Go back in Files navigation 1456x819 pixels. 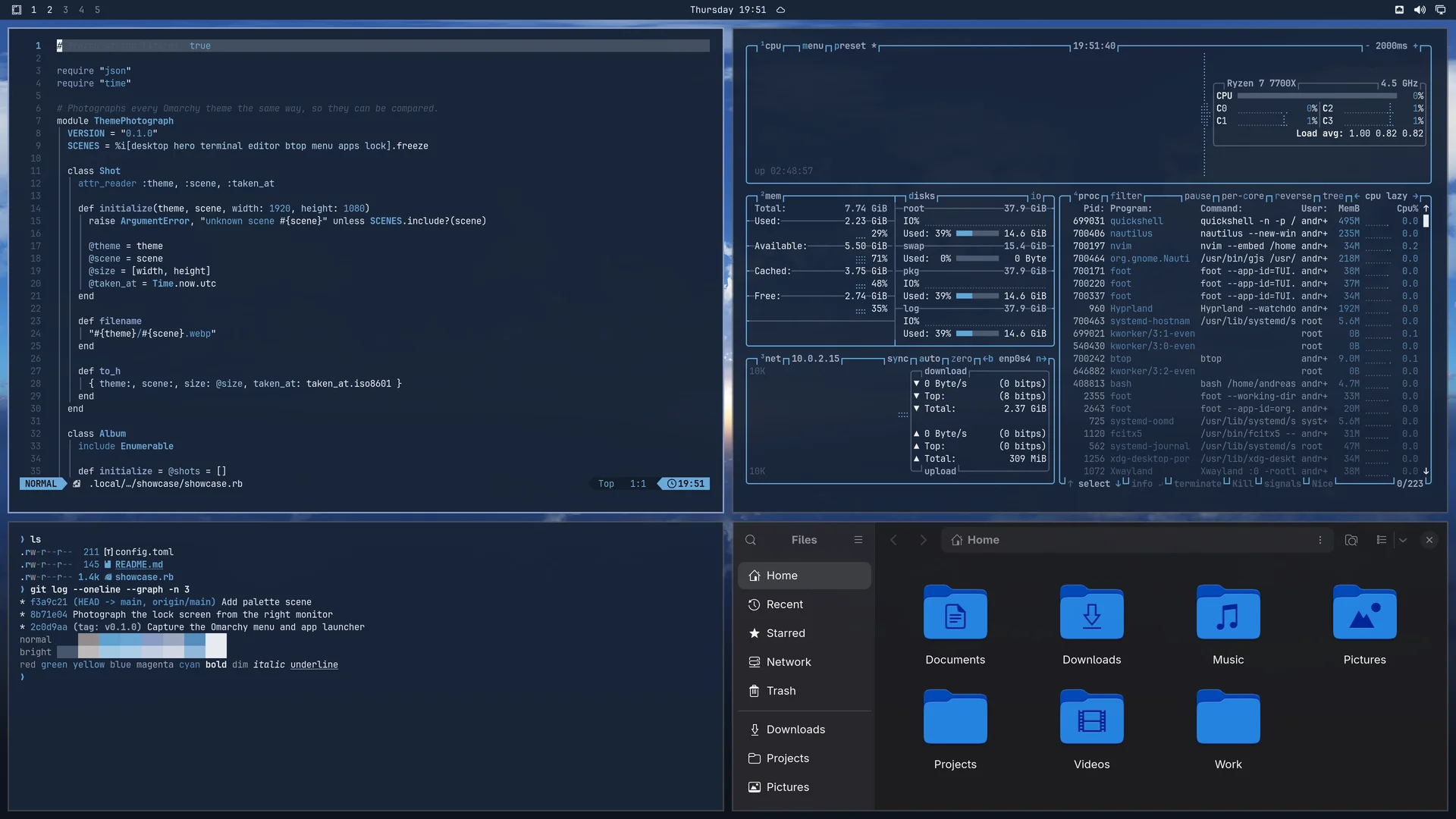click(x=893, y=540)
